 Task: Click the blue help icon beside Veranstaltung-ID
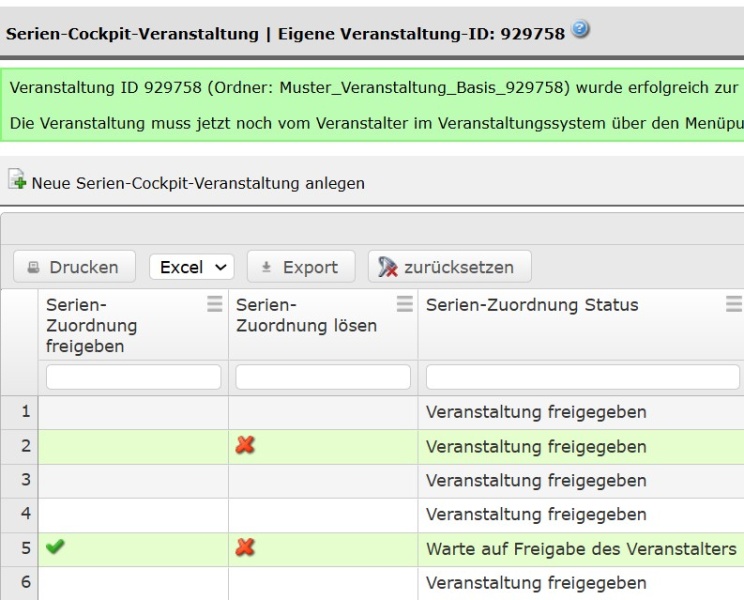point(580,29)
